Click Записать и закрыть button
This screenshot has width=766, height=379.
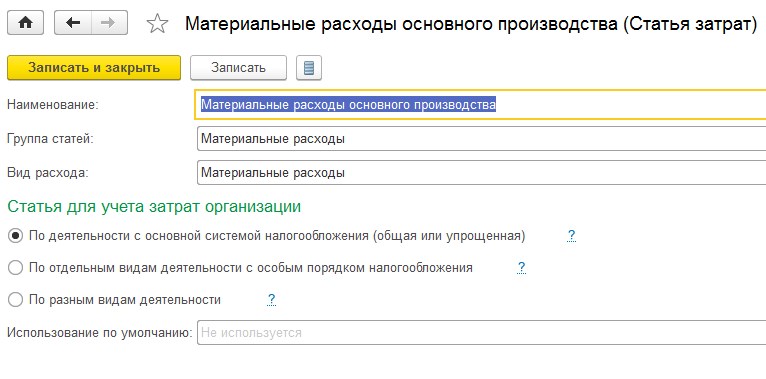[94, 67]
